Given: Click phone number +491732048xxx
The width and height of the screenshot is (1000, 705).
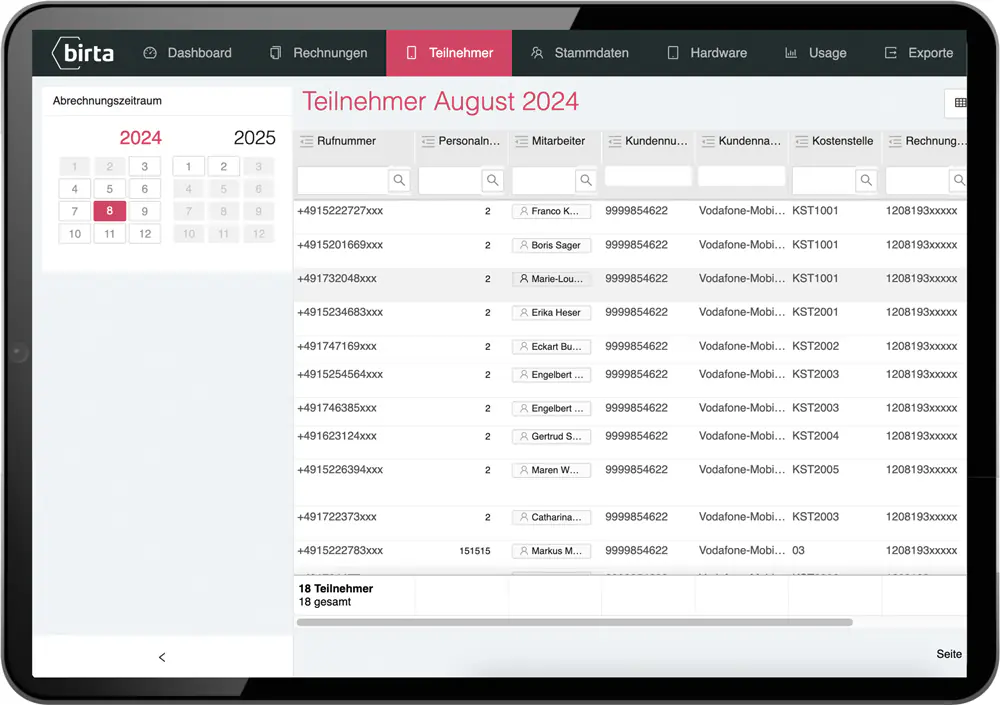Looking at the screenshot, I should point(337,279).
